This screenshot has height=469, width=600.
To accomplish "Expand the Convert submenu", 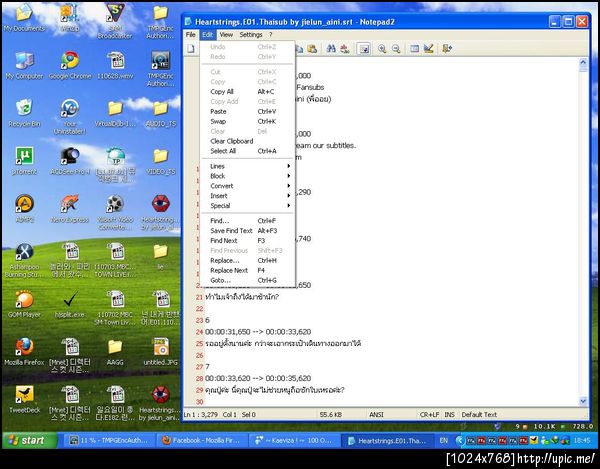I will click(x=248, y=186).
